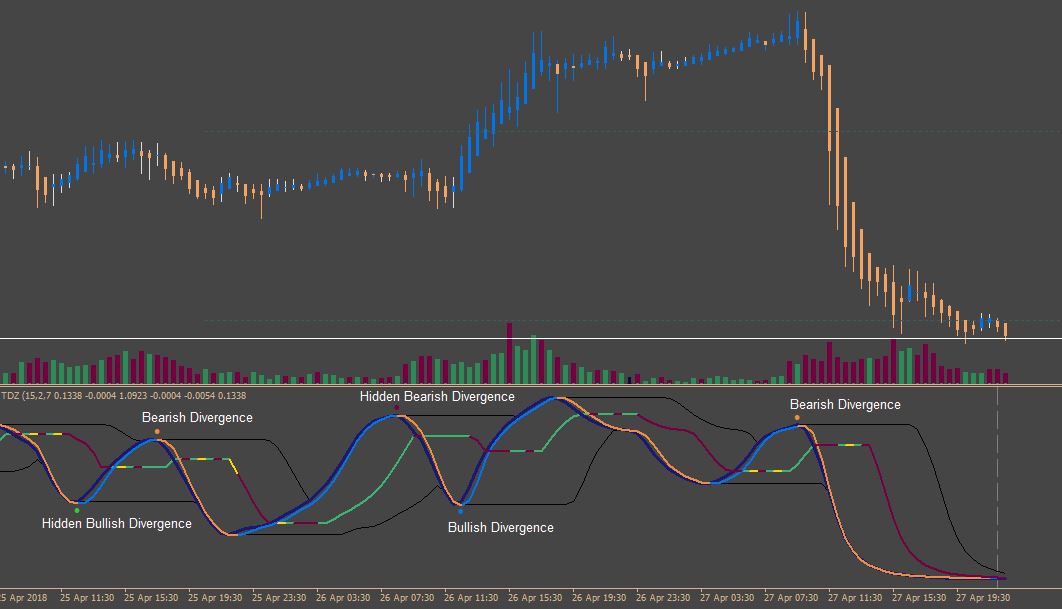Click the '27 Apr 19:30' time axis label
1062x609 pixels.
point(983,597)
